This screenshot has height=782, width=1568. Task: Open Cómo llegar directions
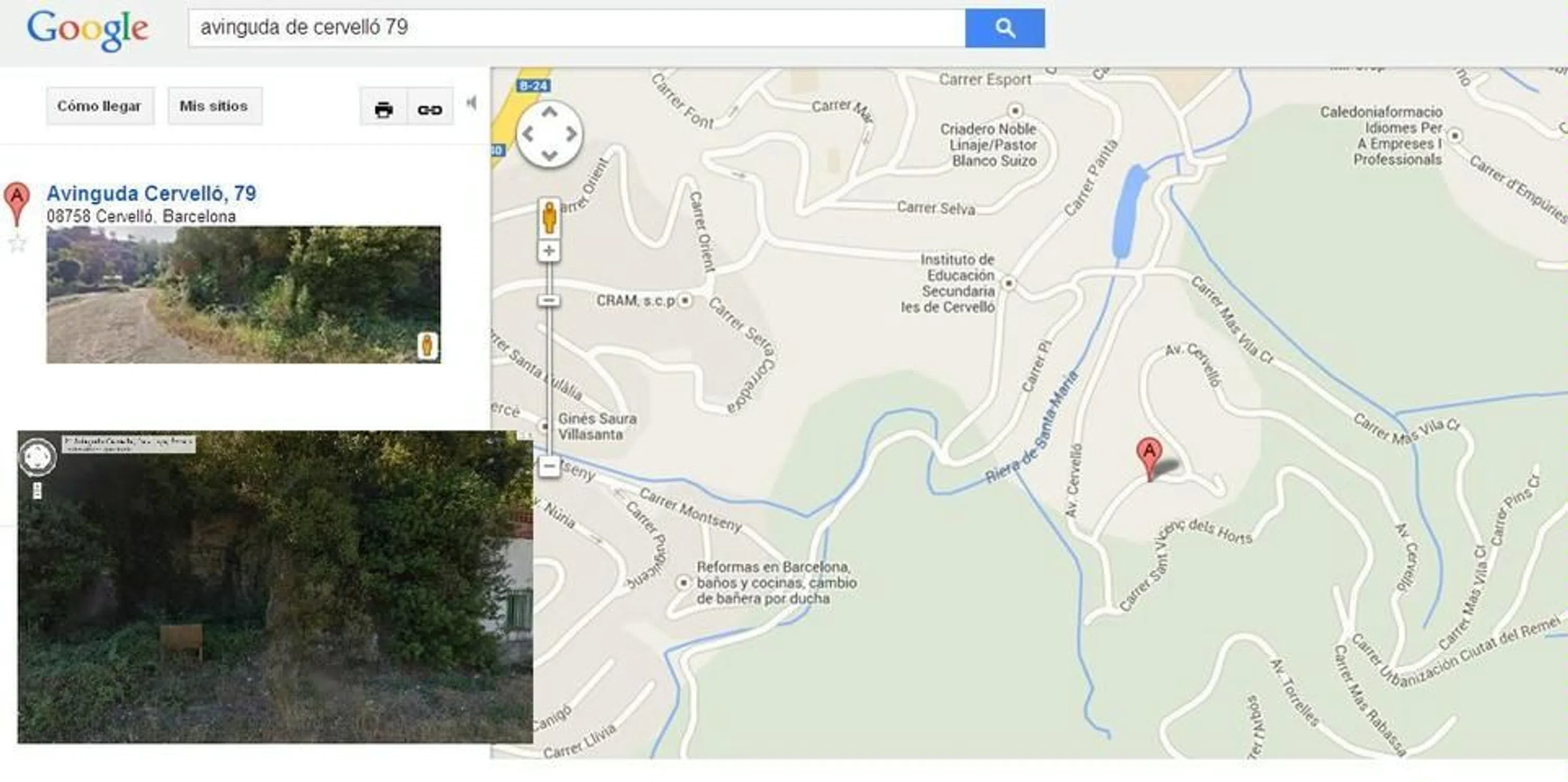coord(100,106)
